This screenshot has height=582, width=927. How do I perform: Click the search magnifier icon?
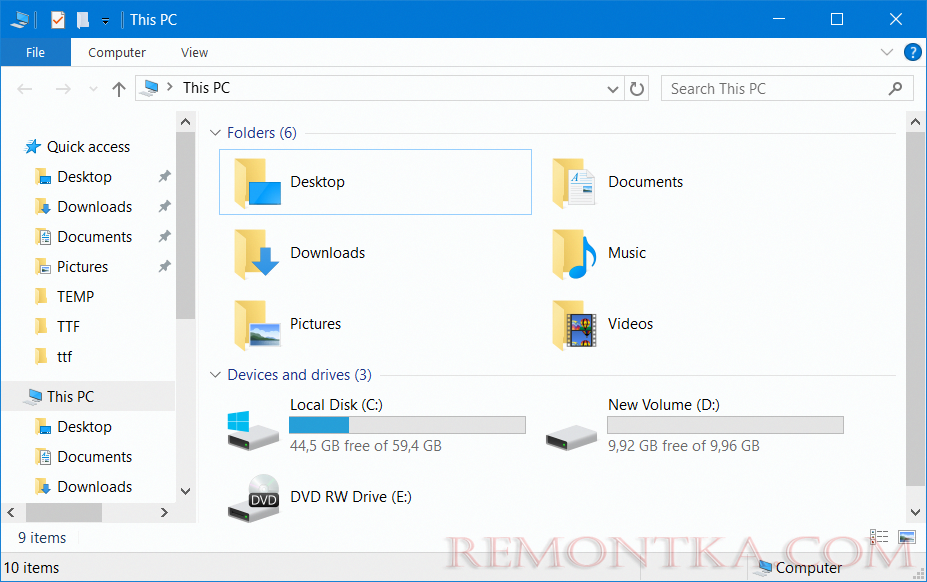coord(895,89)
